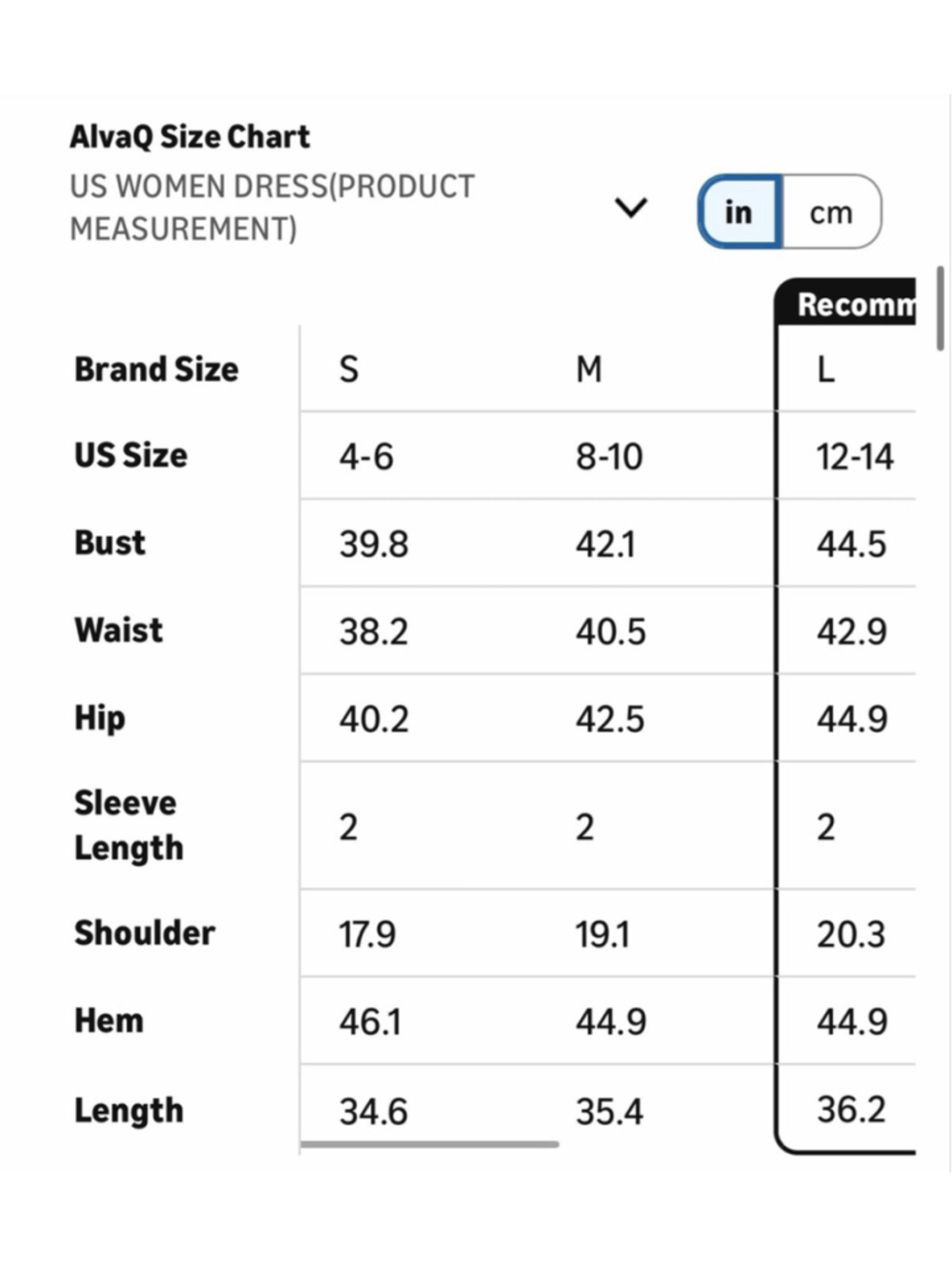Screen dimensions: 952x1269
Task: Click the Waist row label
Action: pyautogui.click(x=119, y=630)
